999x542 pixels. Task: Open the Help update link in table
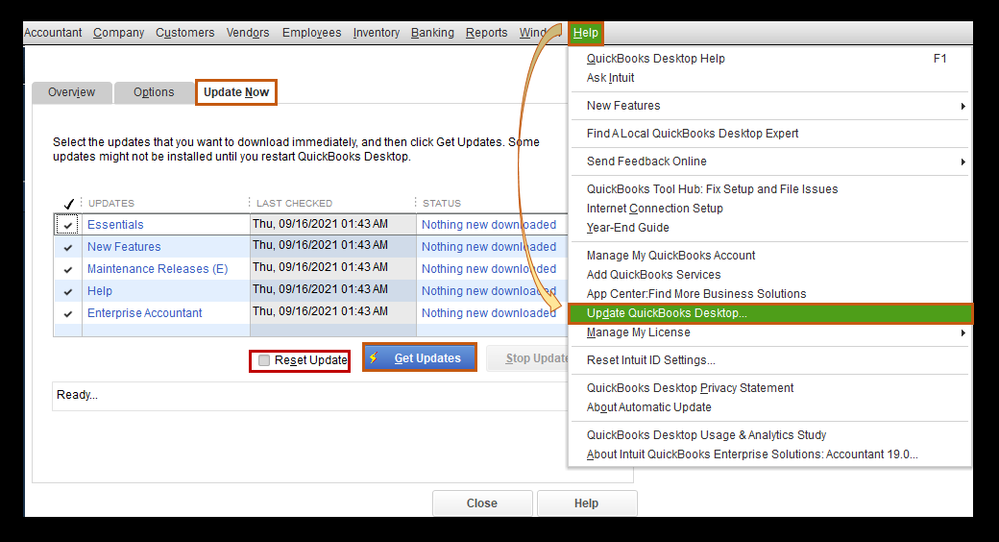[99, 291]
